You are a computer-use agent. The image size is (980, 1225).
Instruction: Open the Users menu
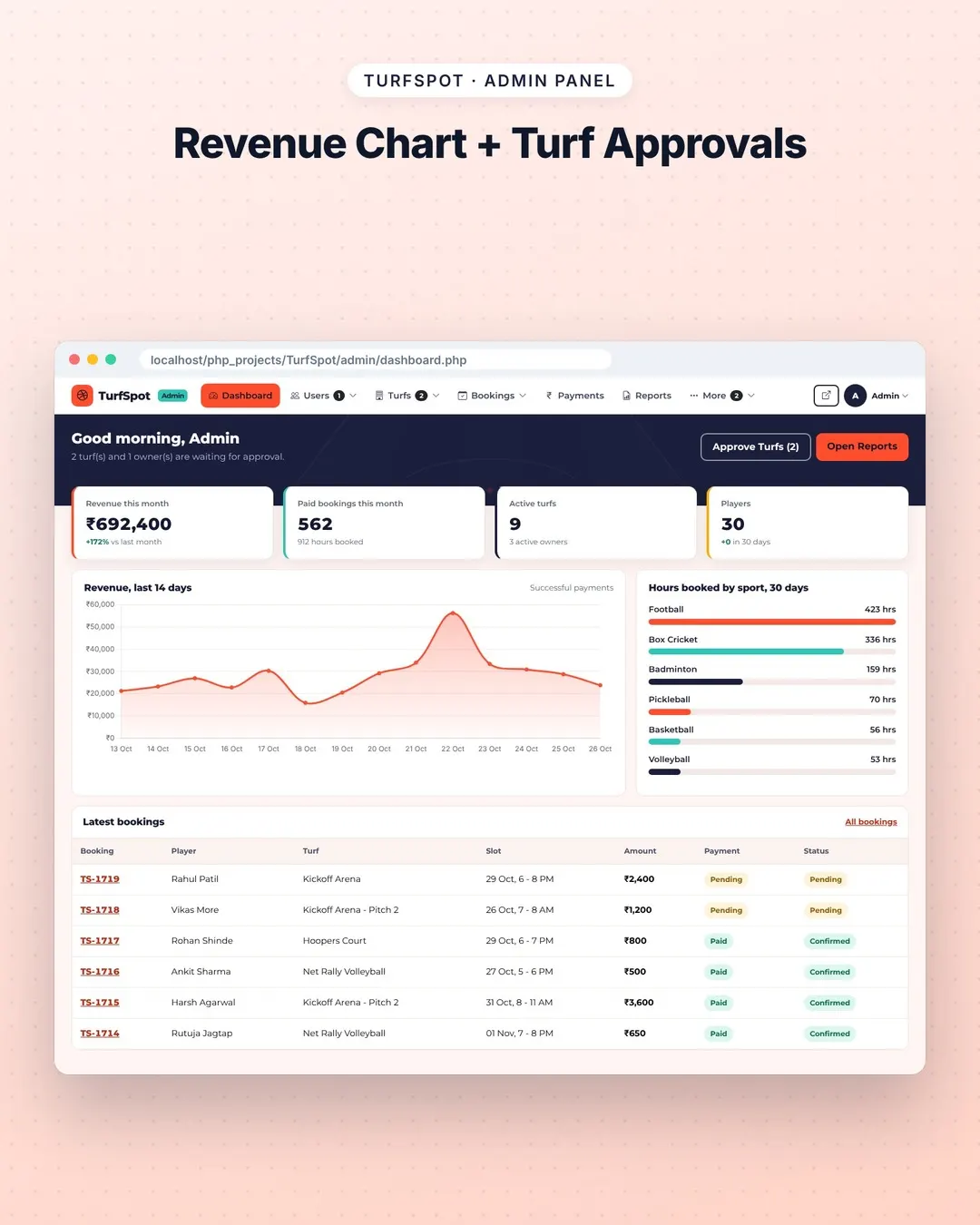click(324, 396)
